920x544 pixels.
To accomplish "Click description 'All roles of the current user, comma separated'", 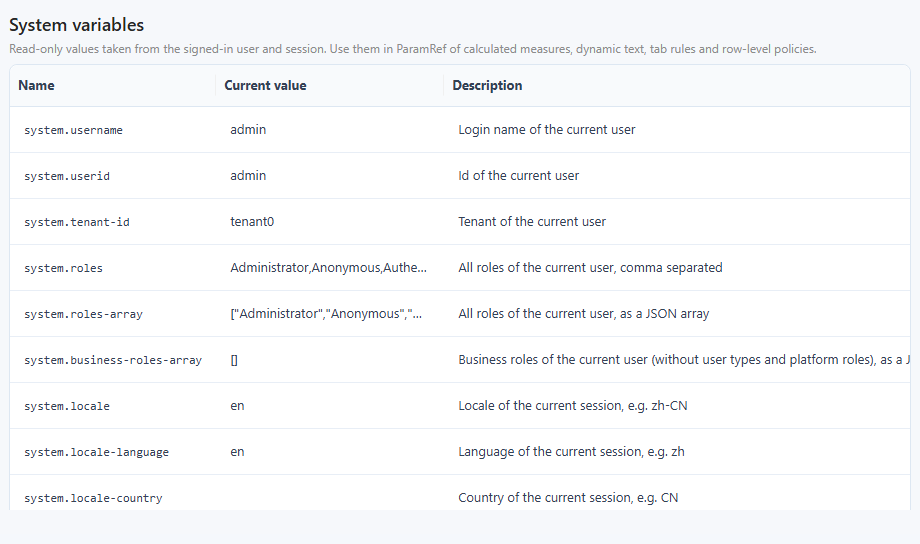I will coord(590,268).
